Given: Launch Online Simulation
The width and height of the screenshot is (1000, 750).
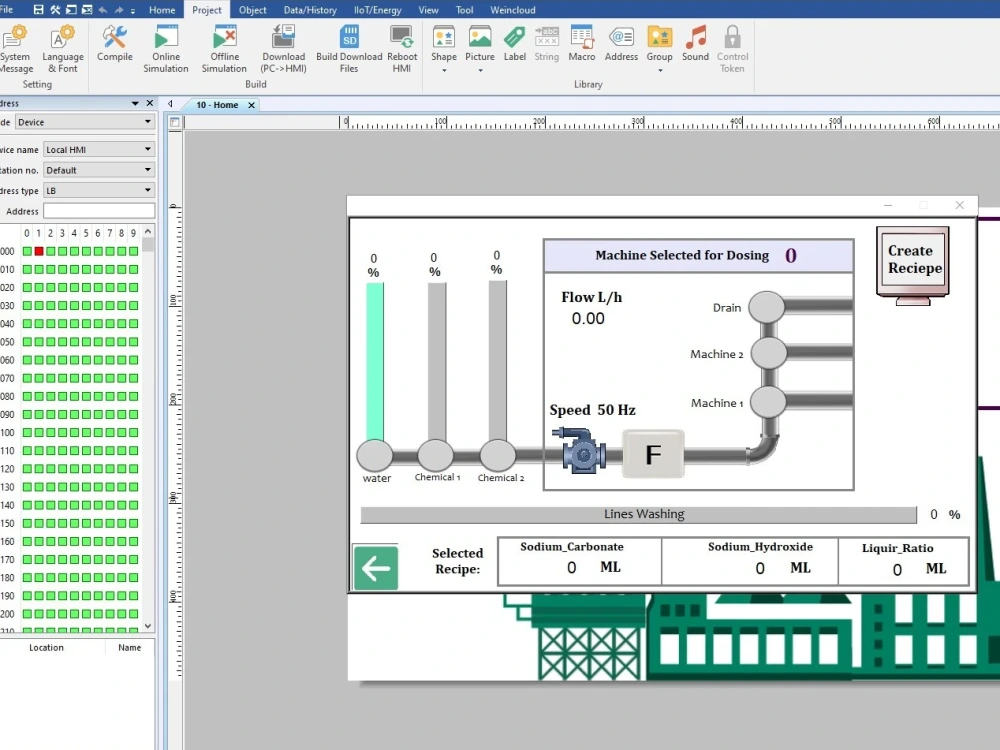Looking at the screenshot, I should 166,45.
